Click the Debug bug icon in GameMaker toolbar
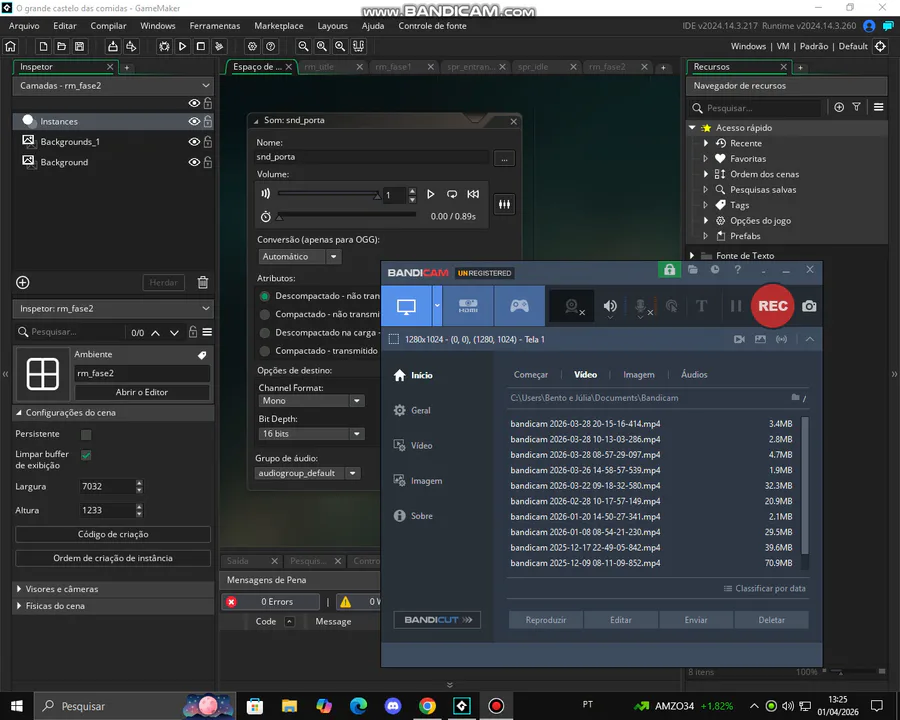 (x=164, y=47)
